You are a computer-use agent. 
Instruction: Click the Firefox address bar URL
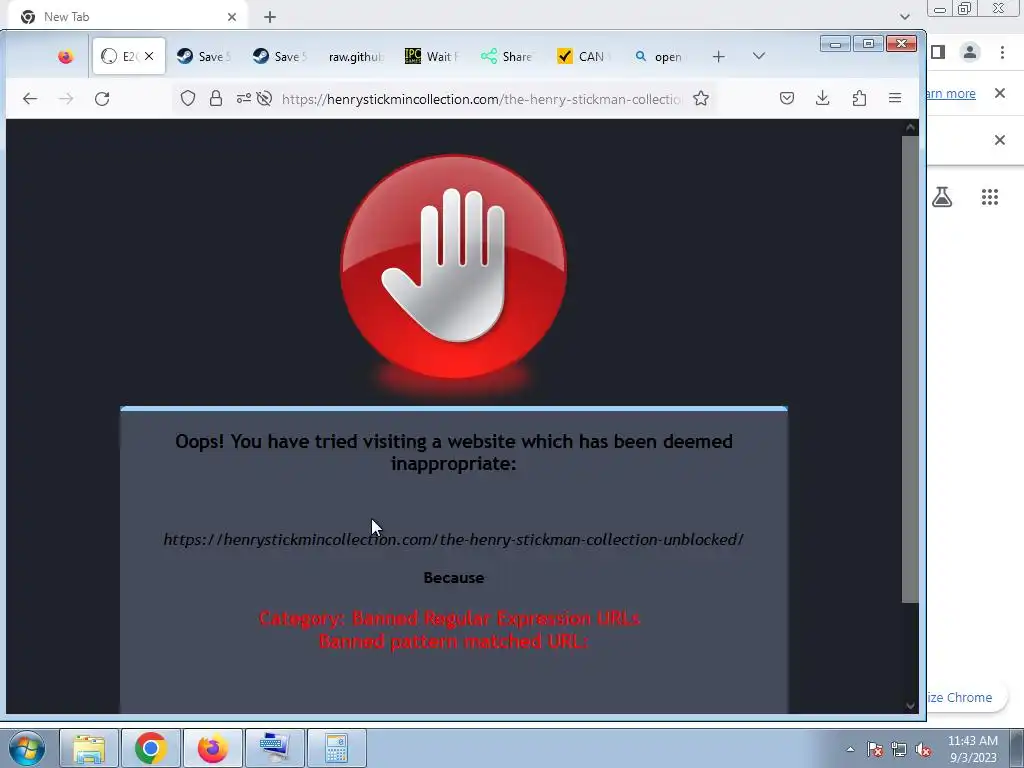[x=481, y=99]
